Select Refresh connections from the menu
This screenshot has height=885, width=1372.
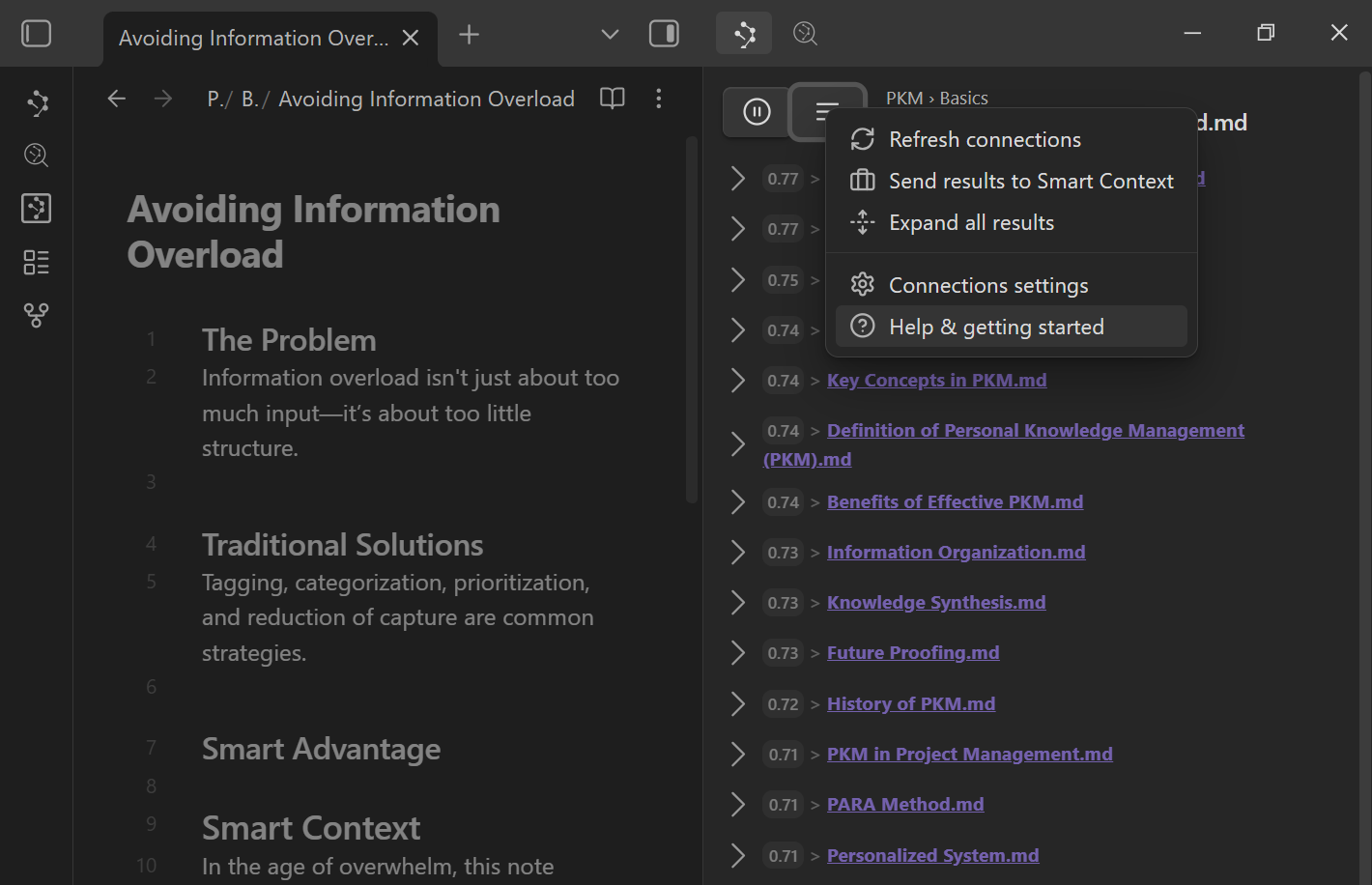(984, 140)
